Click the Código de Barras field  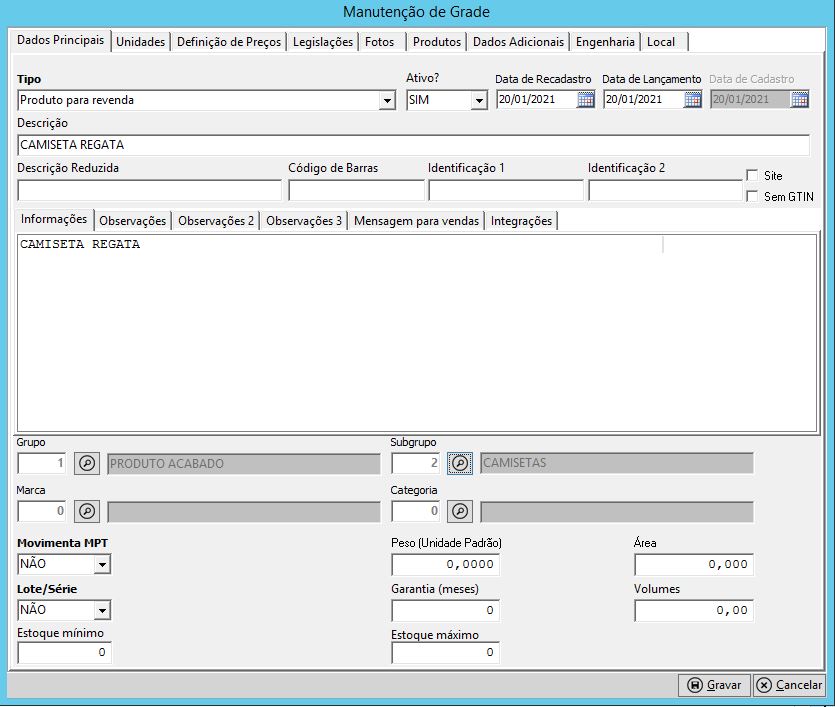pyautogui.click(x=356, y=191)
